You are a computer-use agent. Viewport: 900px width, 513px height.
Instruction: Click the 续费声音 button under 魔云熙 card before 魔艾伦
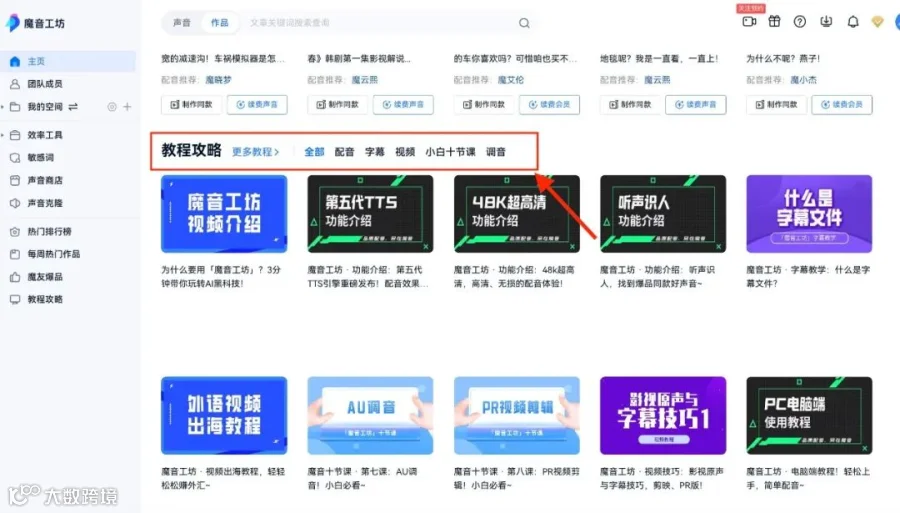point(403,104)
